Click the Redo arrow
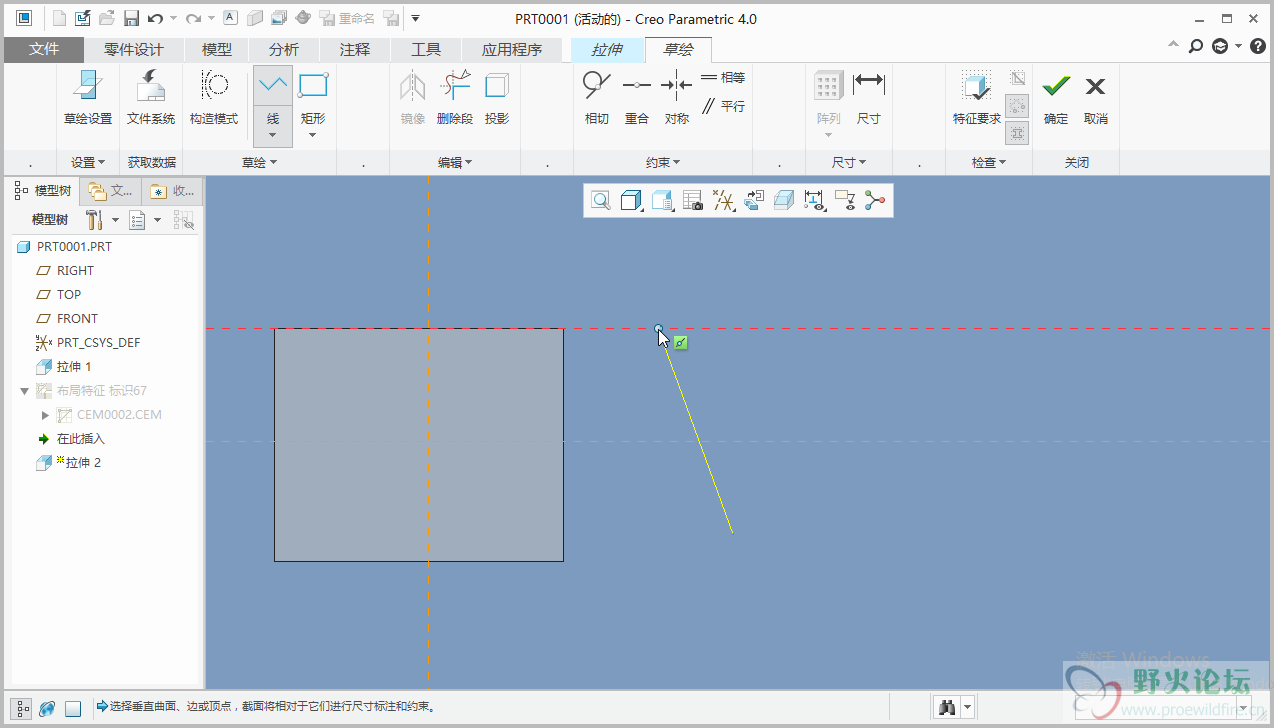Screen dimensions: 1274x728 pyautogui.click(x=195, y=18)
